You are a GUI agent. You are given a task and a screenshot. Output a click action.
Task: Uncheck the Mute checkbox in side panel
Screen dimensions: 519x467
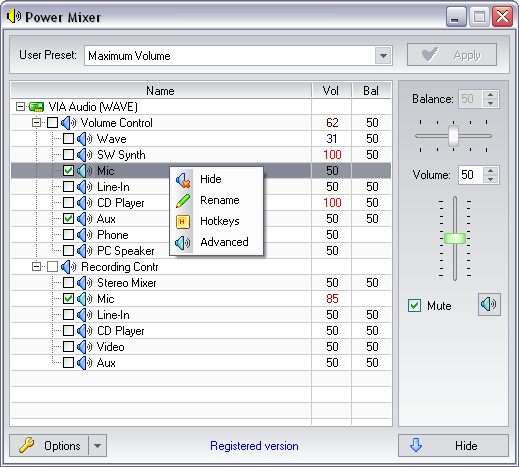click(414, 305)
